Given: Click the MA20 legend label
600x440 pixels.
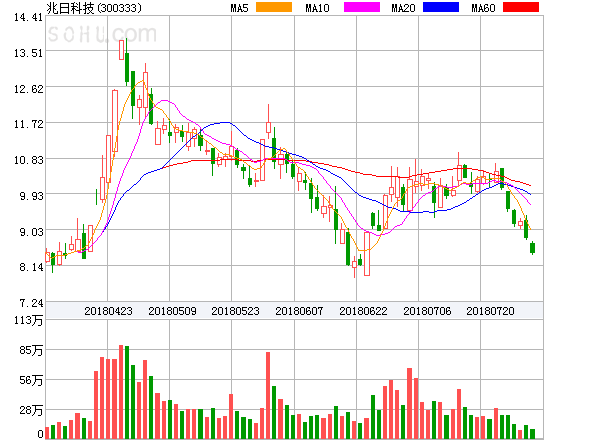Looking at the screenshot, I should coord(403,8).
